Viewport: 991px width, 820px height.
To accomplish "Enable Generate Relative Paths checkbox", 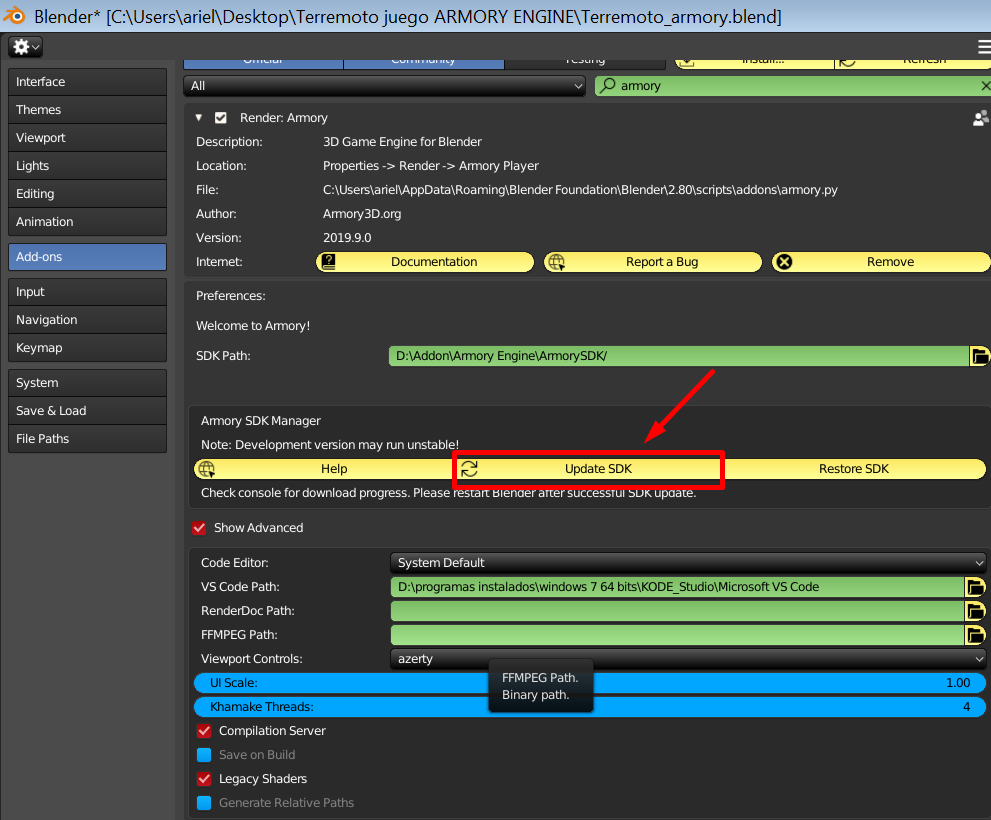I will tap(204, 803).
